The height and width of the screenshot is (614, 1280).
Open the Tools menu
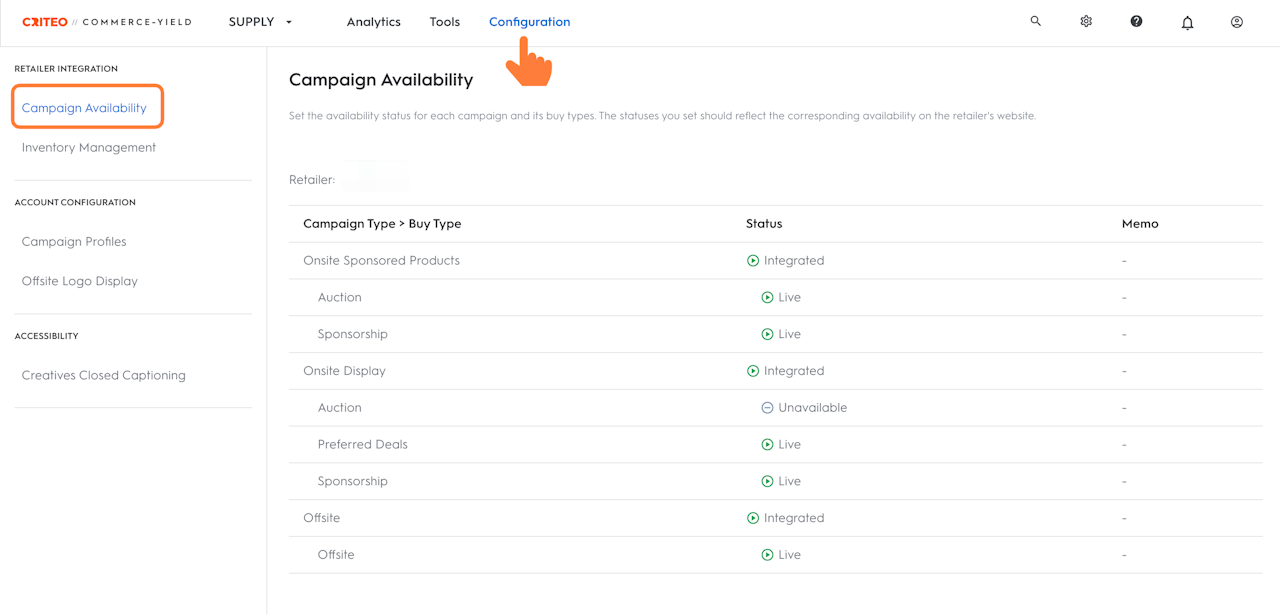click(x=445, y=22)
